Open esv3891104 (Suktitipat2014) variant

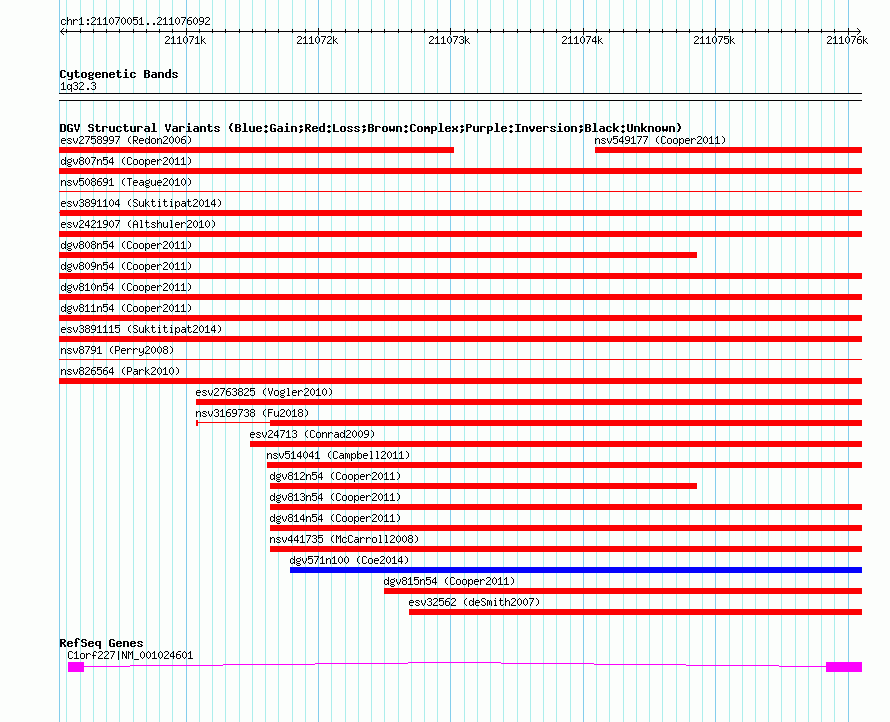[141, 203]
